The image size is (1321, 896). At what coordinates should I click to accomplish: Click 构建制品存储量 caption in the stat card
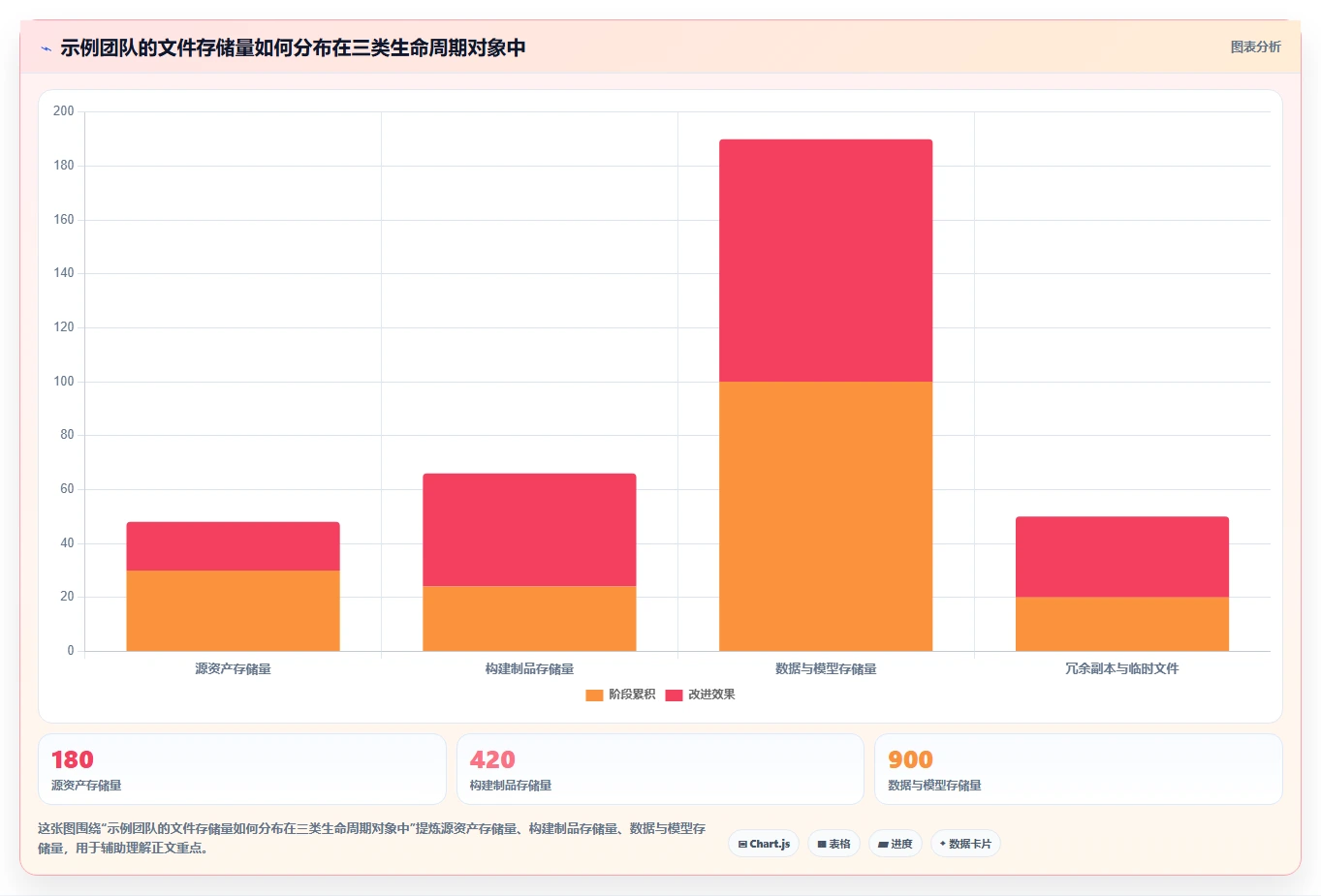tap(511, 786)
